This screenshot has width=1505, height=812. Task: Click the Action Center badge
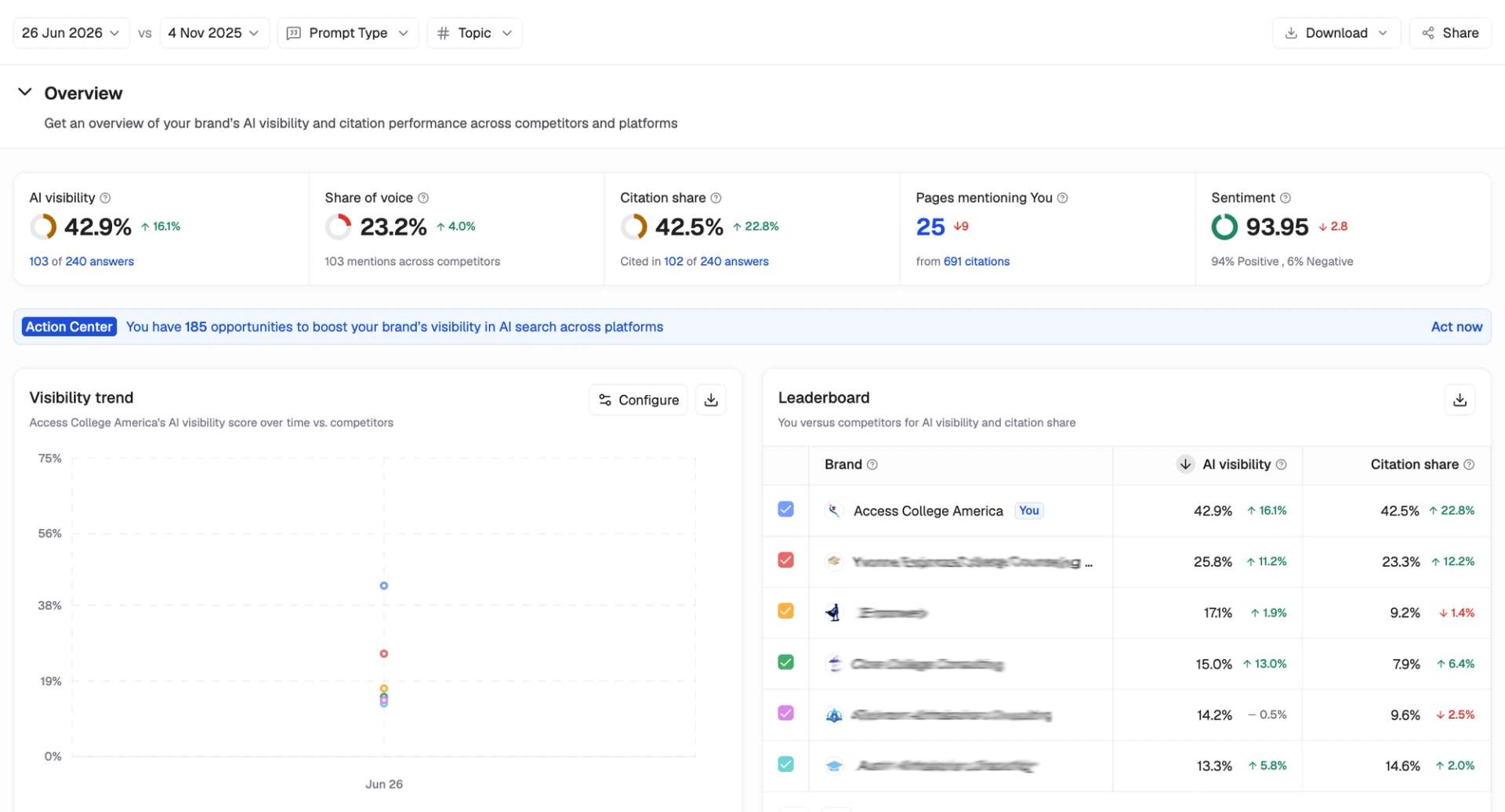pyautogui.click(x=69, y=327)
